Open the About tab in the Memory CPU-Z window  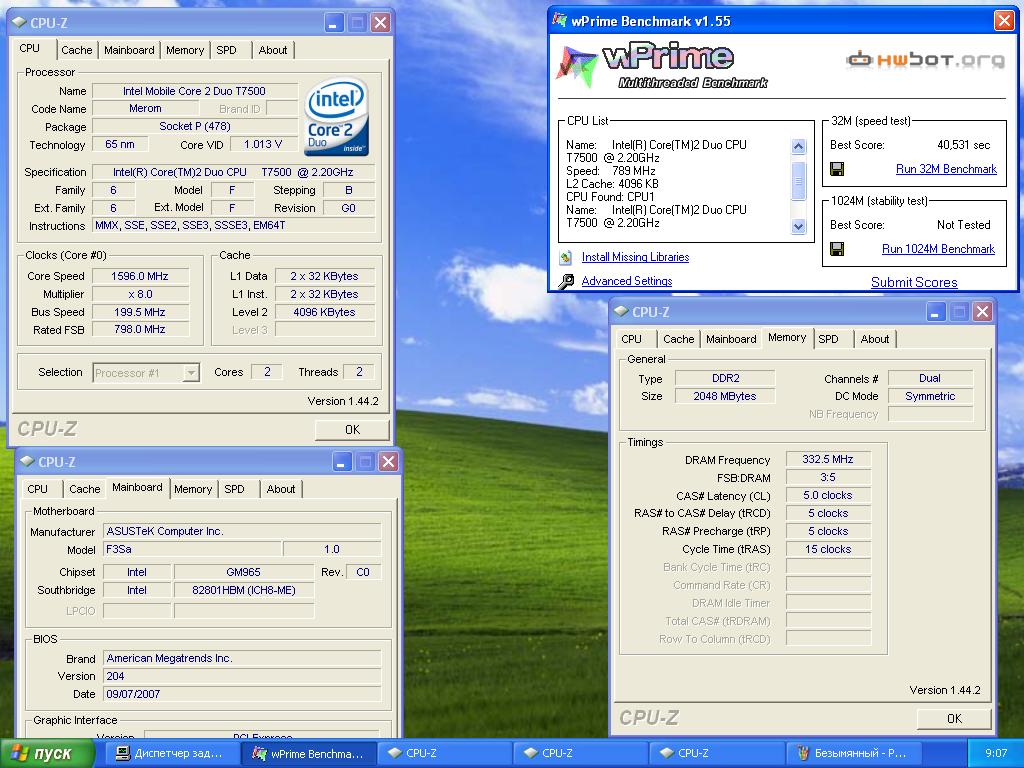click(874, 339)
